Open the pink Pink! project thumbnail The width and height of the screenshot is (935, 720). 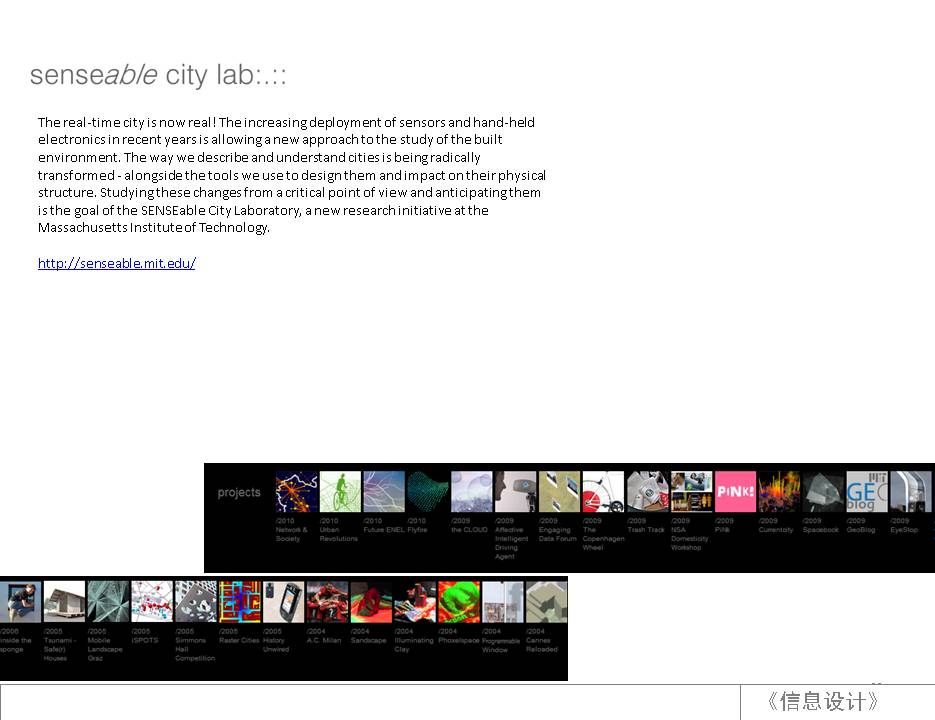[735, 492]
